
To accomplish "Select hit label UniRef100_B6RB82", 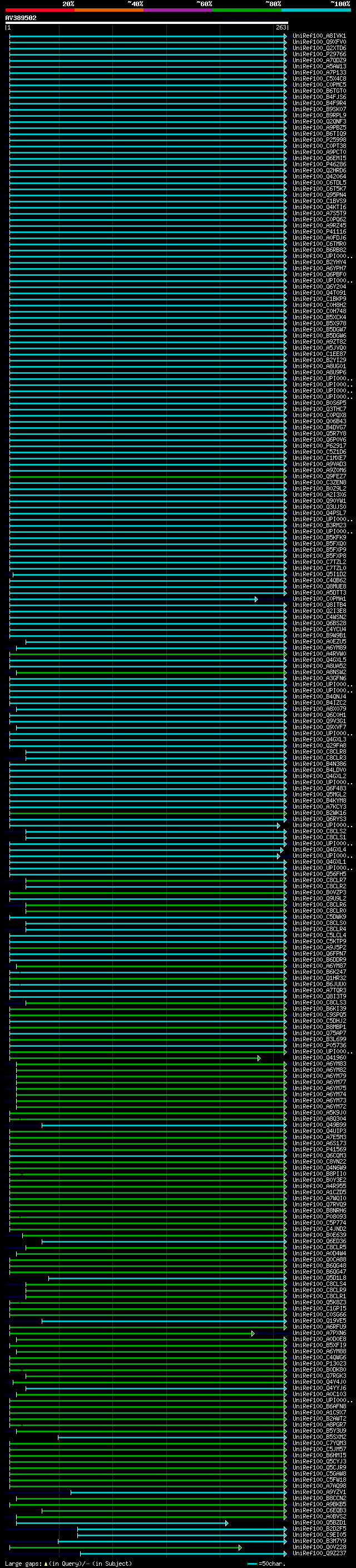I will click(319, 250).
